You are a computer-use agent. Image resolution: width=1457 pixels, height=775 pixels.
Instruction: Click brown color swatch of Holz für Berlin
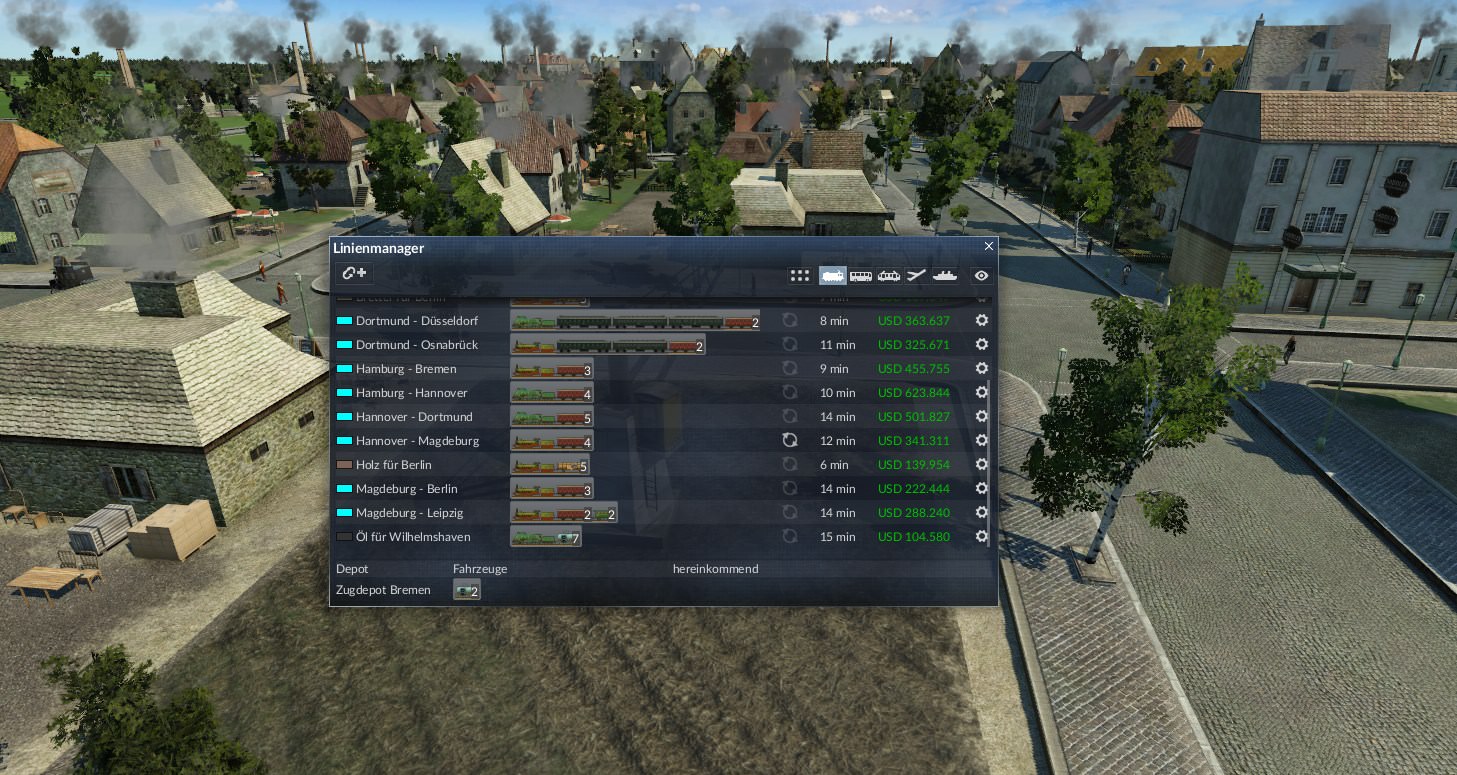pyautogui.click(x=344, y=465)
